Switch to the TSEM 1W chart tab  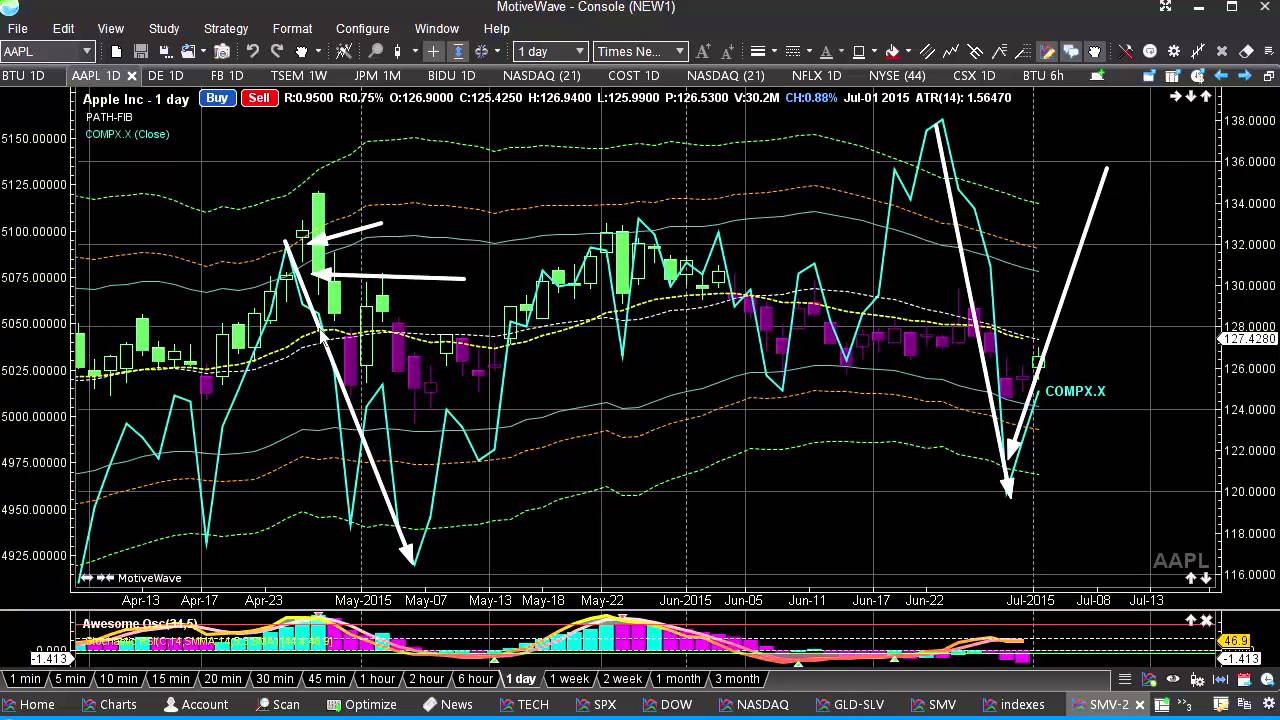click(298, 76)
